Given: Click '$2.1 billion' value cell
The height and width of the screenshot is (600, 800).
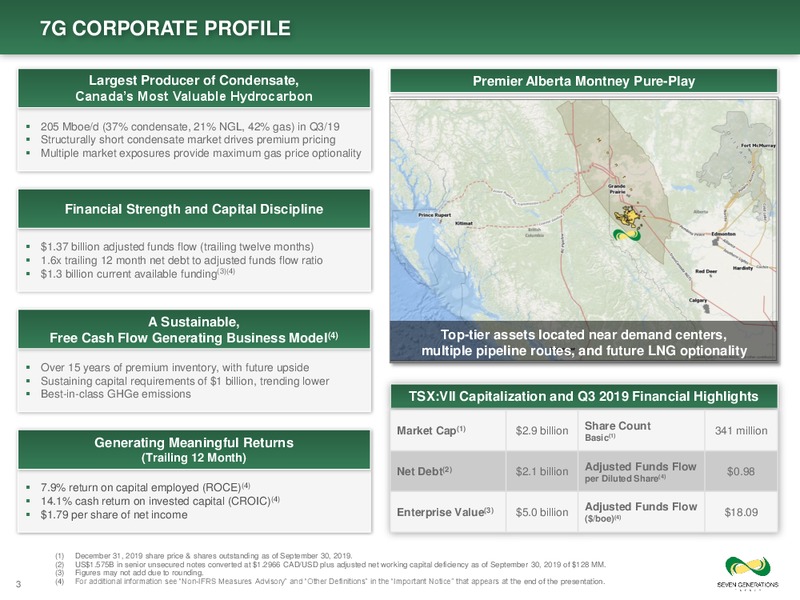Looking at the screenshot, I should click(542, 471).
